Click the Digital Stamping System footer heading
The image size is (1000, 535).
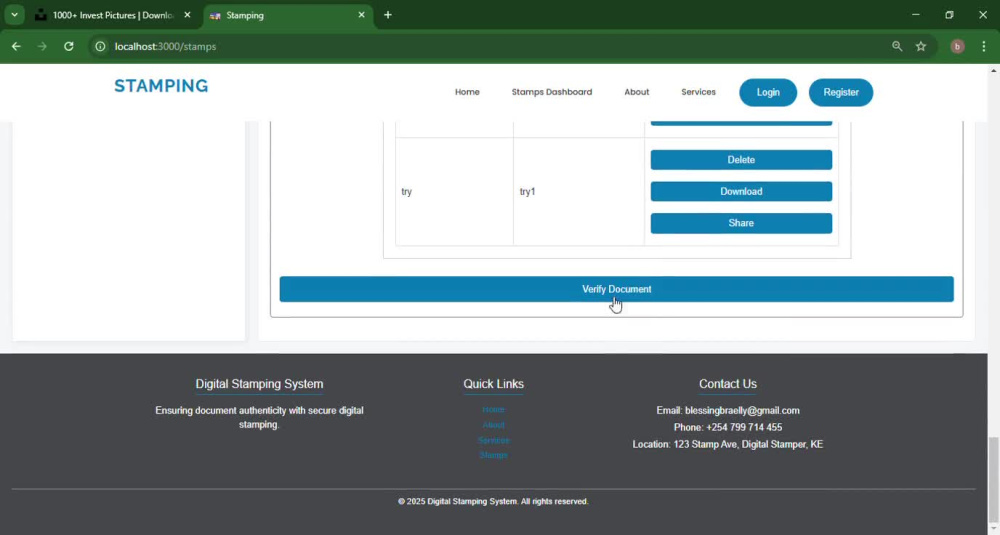pos(259,384)
